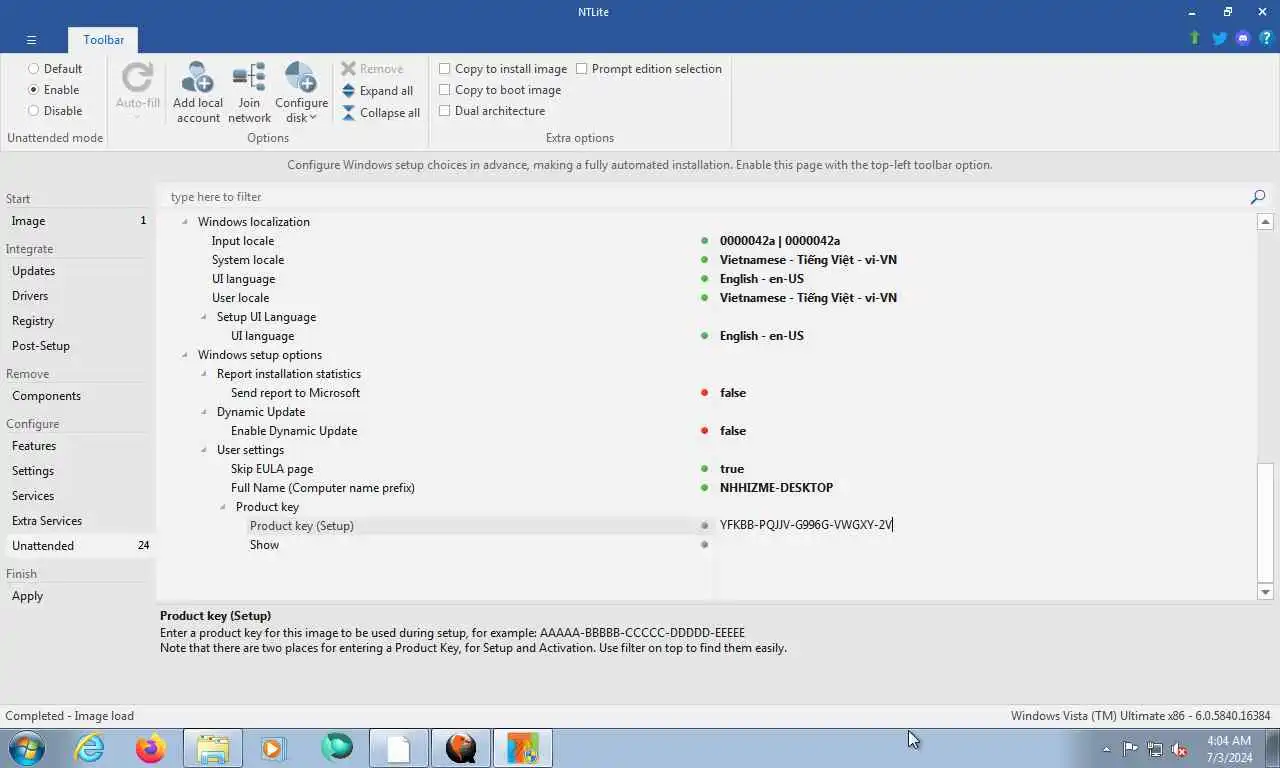Open the hamburger menu
Image resolution: width=1280 pixels, height=768 pixels.
pos(31,40)
